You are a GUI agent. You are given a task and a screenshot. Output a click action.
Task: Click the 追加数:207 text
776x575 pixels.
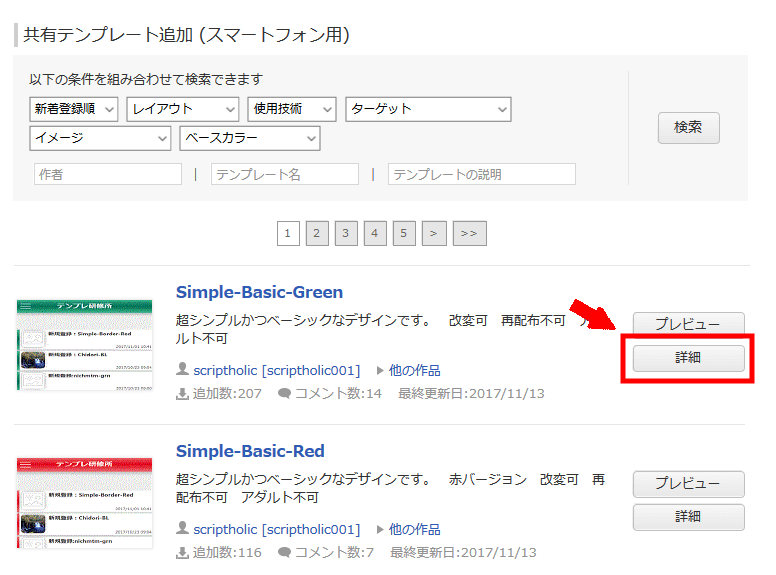pos(227,394)
